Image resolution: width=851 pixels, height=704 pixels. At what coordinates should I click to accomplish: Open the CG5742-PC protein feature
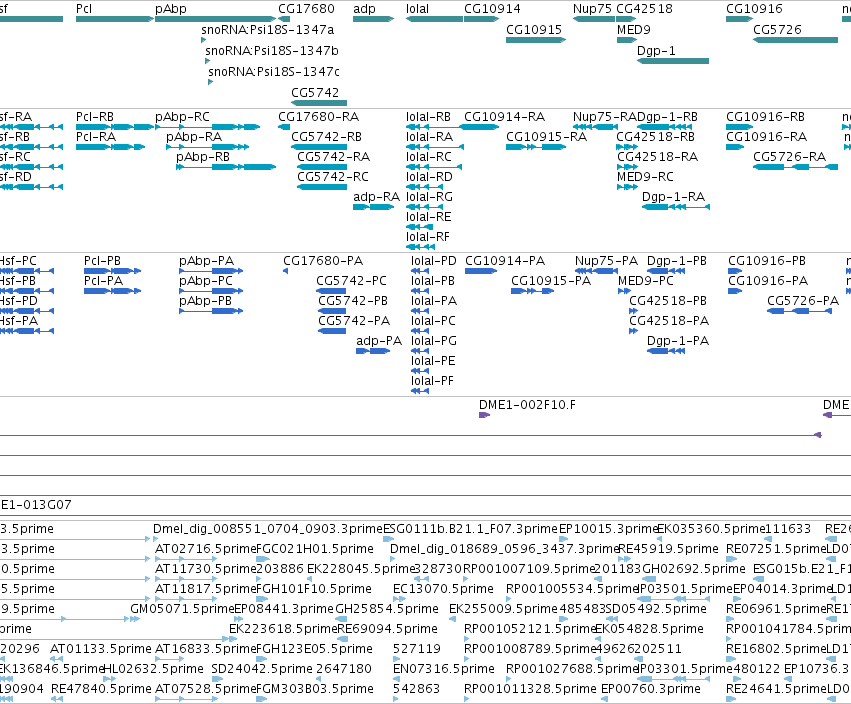click(x=331, y=291)
